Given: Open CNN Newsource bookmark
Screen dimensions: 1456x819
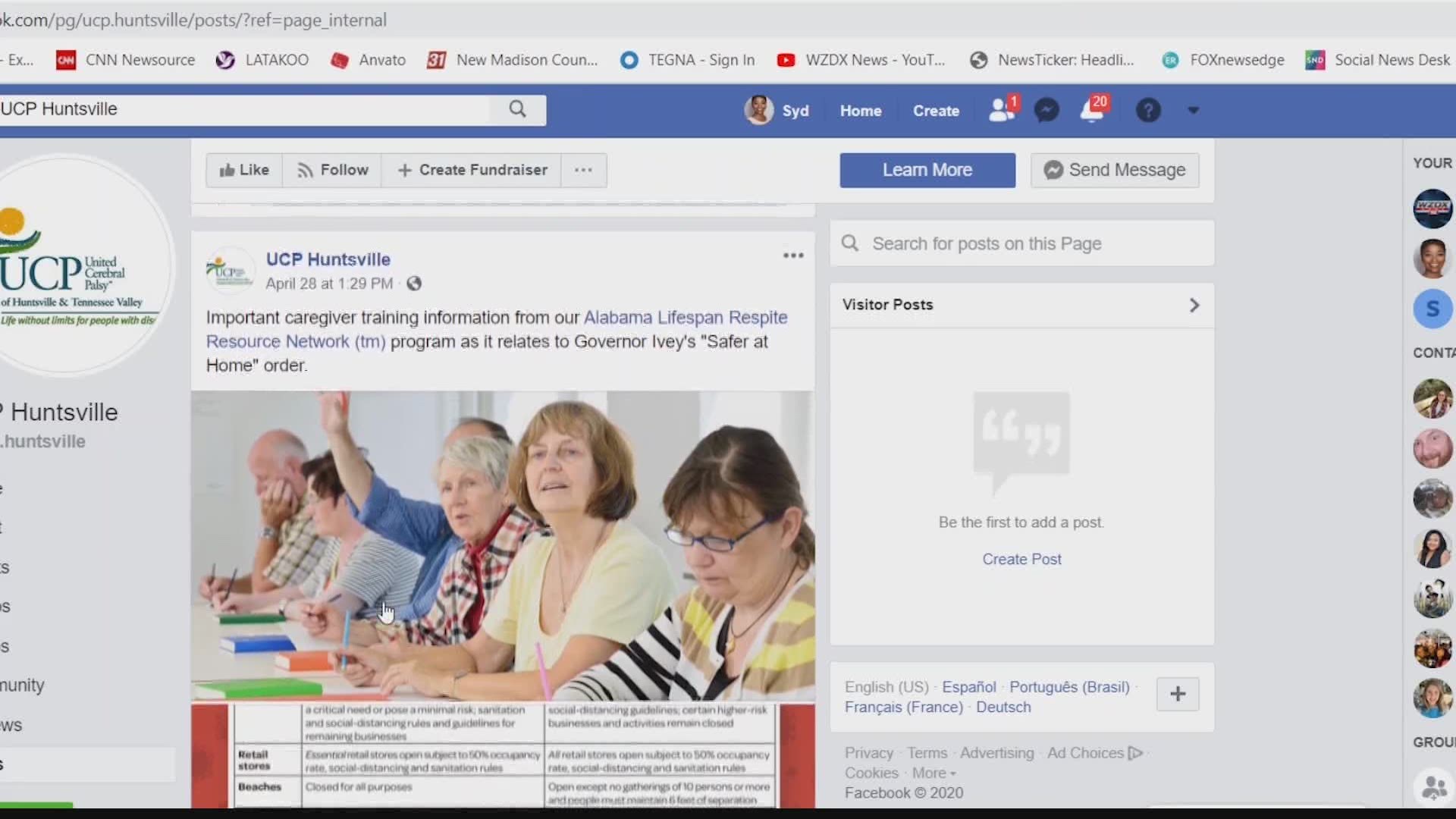Looking at the screenshot, I should click(x=126, y=60).
